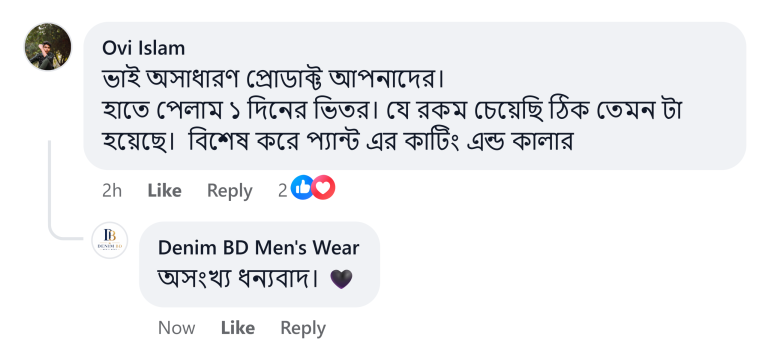
Task: Click the Denim BD Men's Wear page logo
Action: (110, 240)
